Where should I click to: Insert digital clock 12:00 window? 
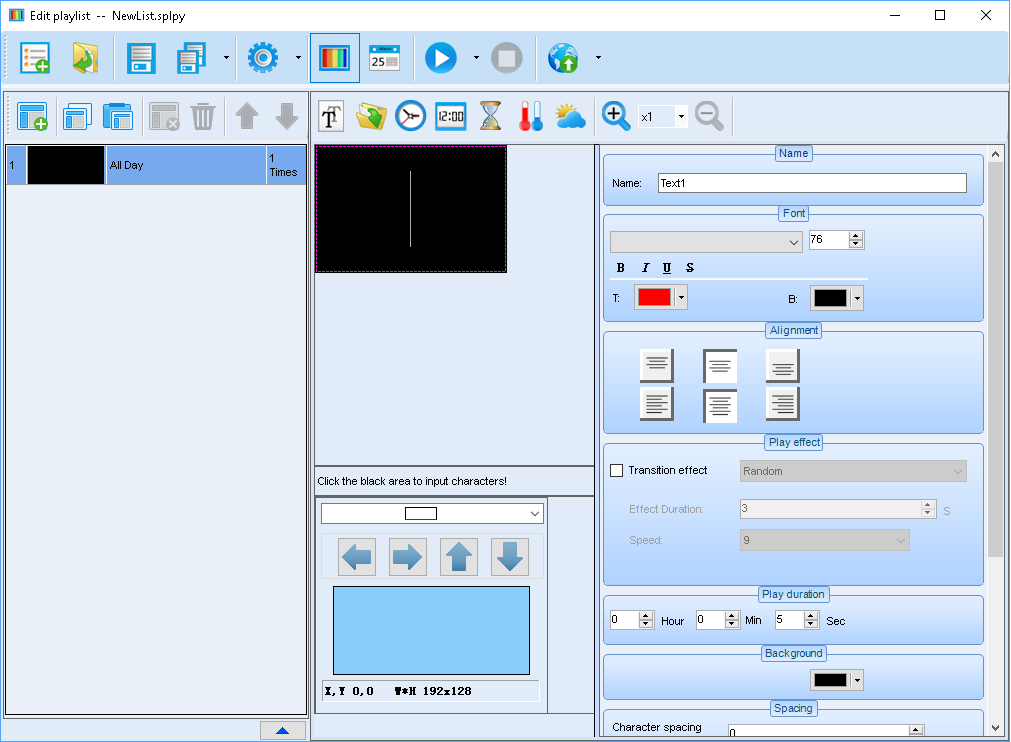[x=451, y=117]
